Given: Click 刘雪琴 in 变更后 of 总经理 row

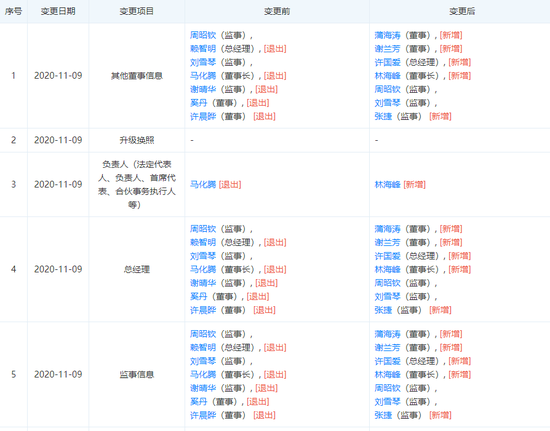Looking at the screenshot, I should pos(387,297).
